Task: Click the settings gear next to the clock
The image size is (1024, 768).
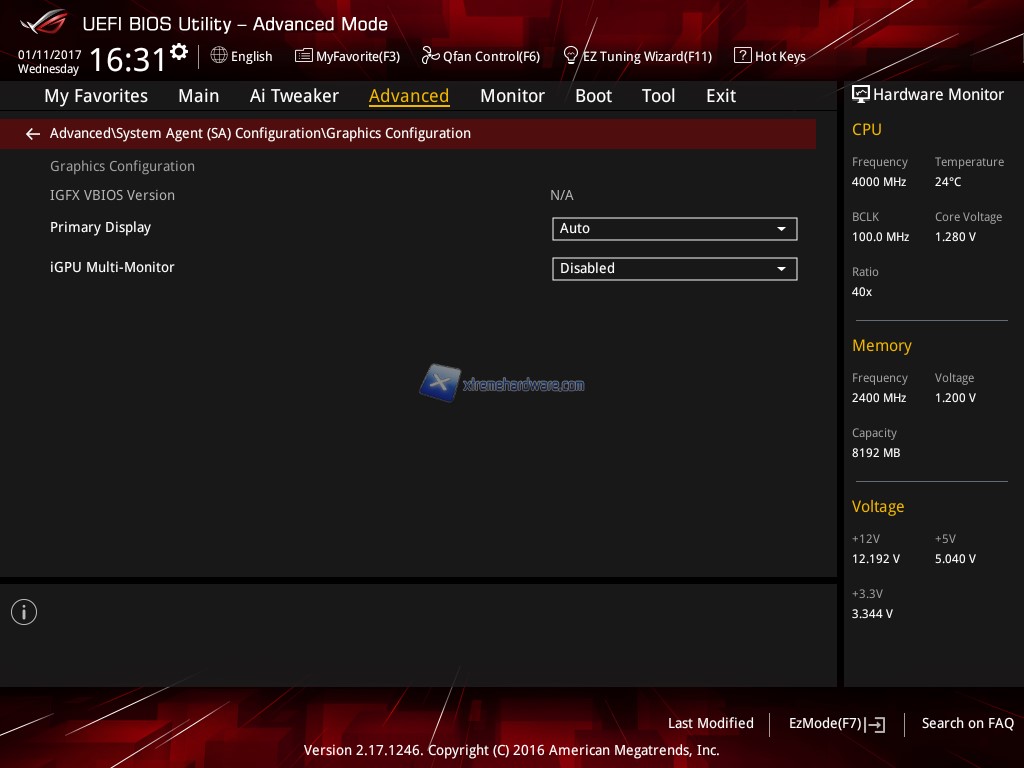Action: point(179,52)
